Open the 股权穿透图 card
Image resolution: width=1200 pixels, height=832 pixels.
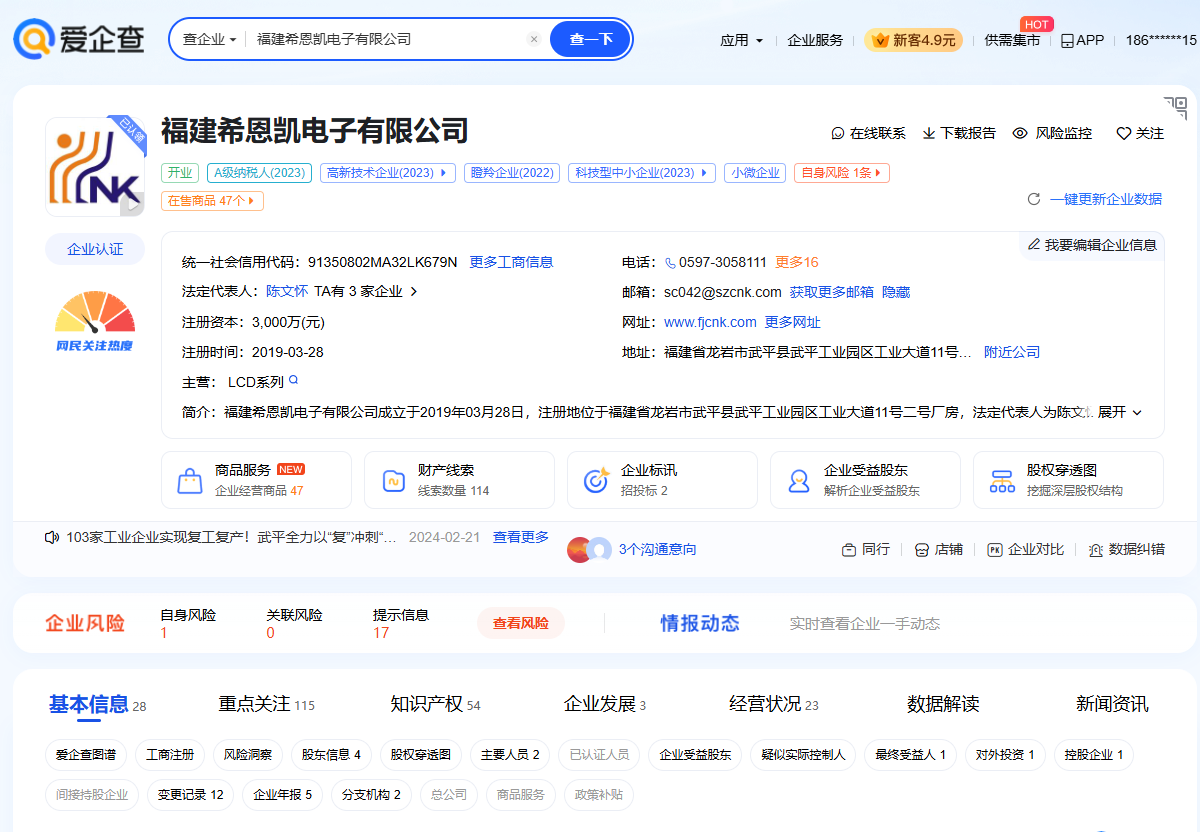coord(1068,480)
